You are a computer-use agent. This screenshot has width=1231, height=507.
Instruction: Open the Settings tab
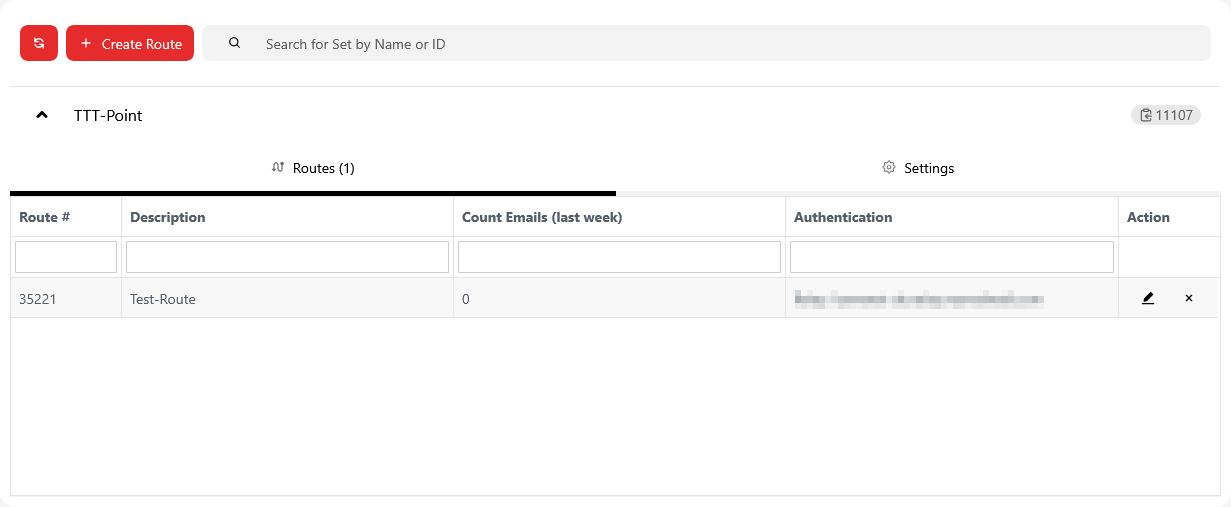(918, 168)
